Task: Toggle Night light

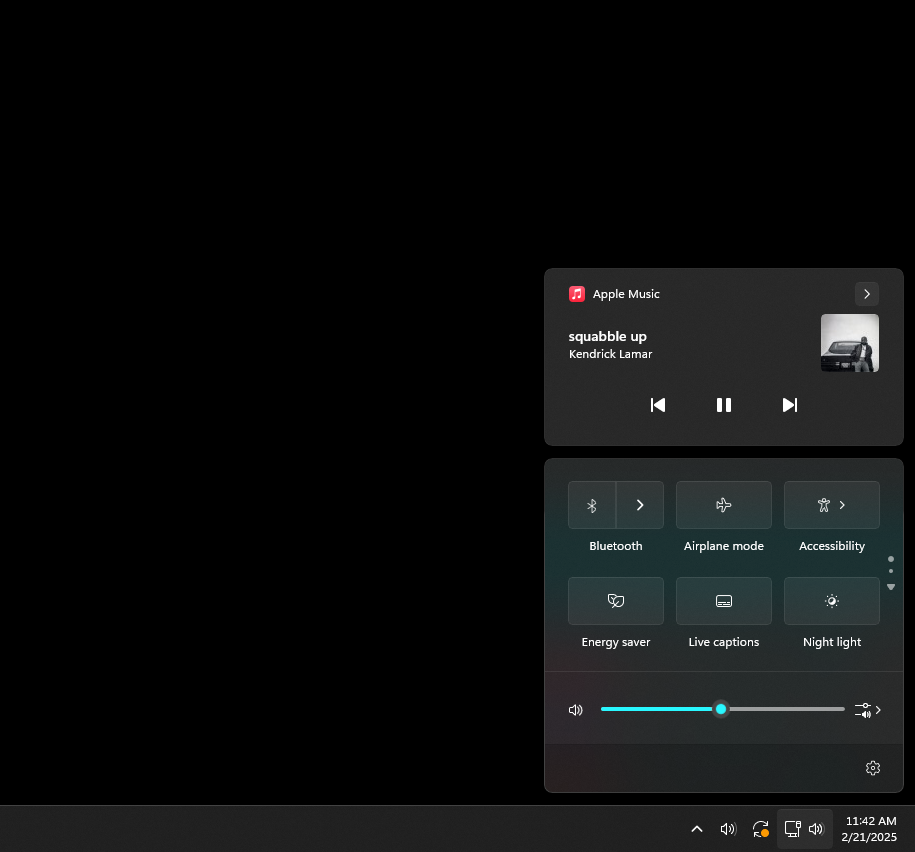Action: click(x=832, y=601)
